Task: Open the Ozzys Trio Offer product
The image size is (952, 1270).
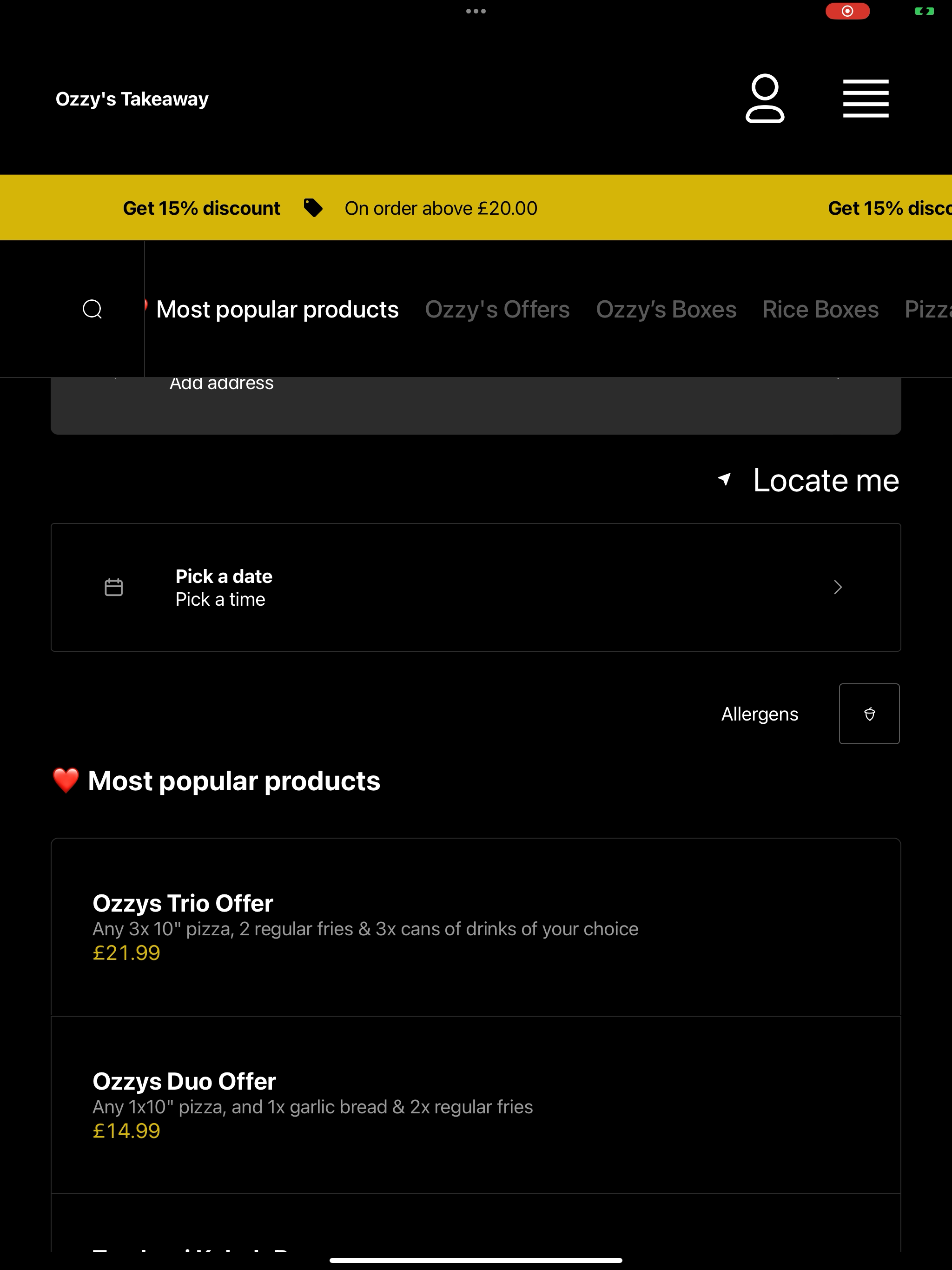Action: pos(476,927)
